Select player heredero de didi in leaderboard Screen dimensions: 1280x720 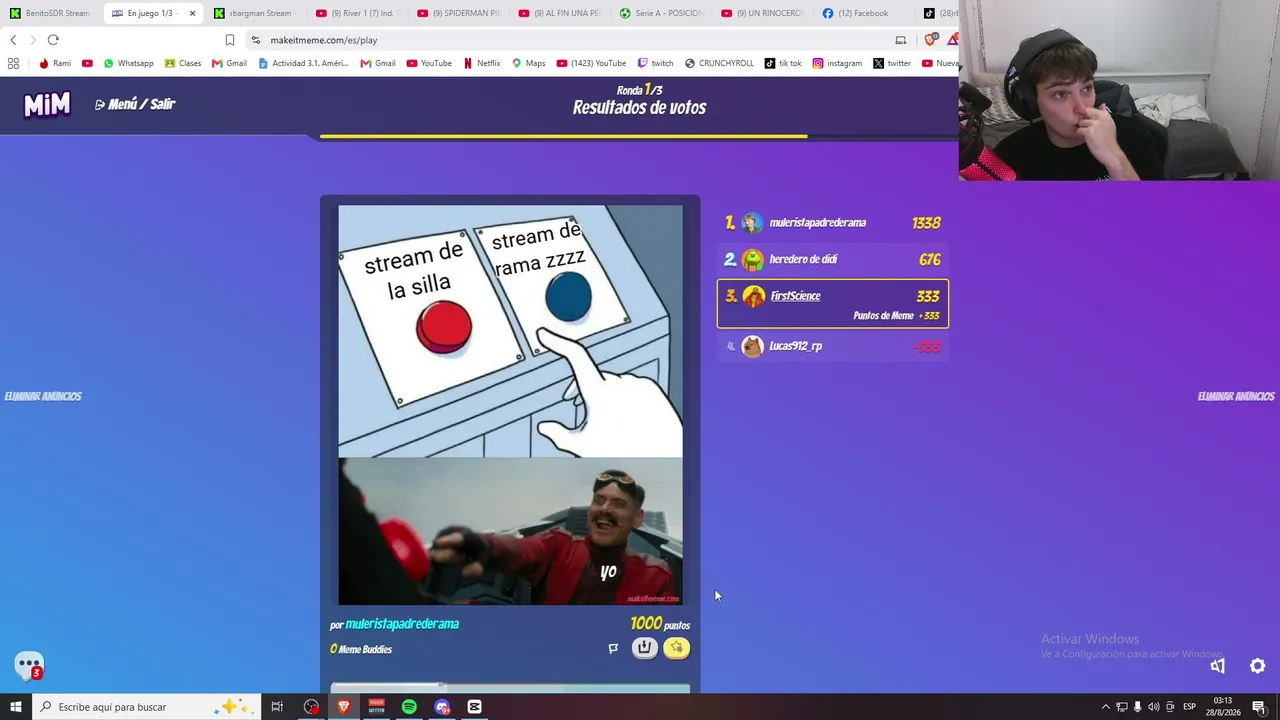pyautogui.click(x=833, y=260)
